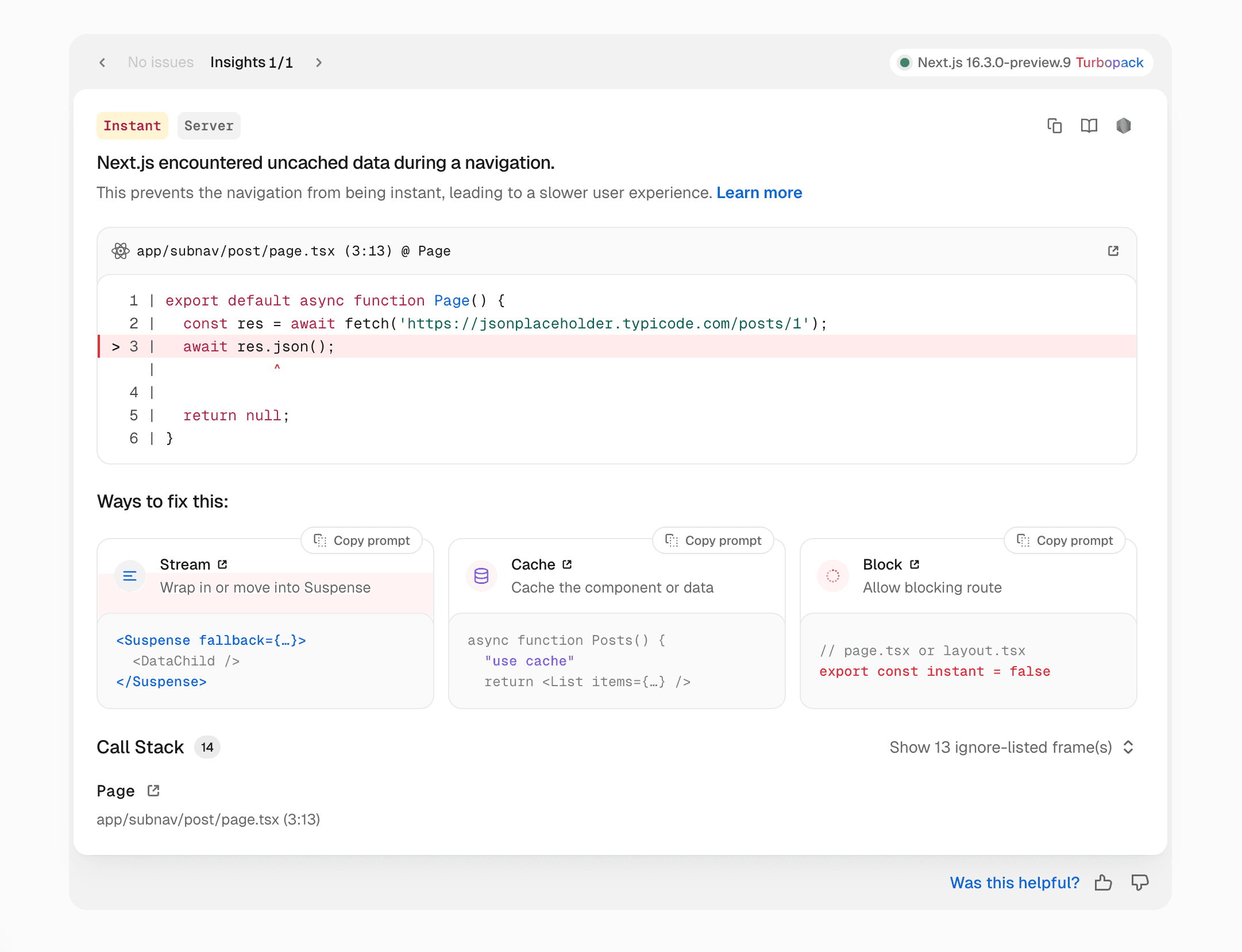Click the Page frame name
1242x952 pixels.
115,791
